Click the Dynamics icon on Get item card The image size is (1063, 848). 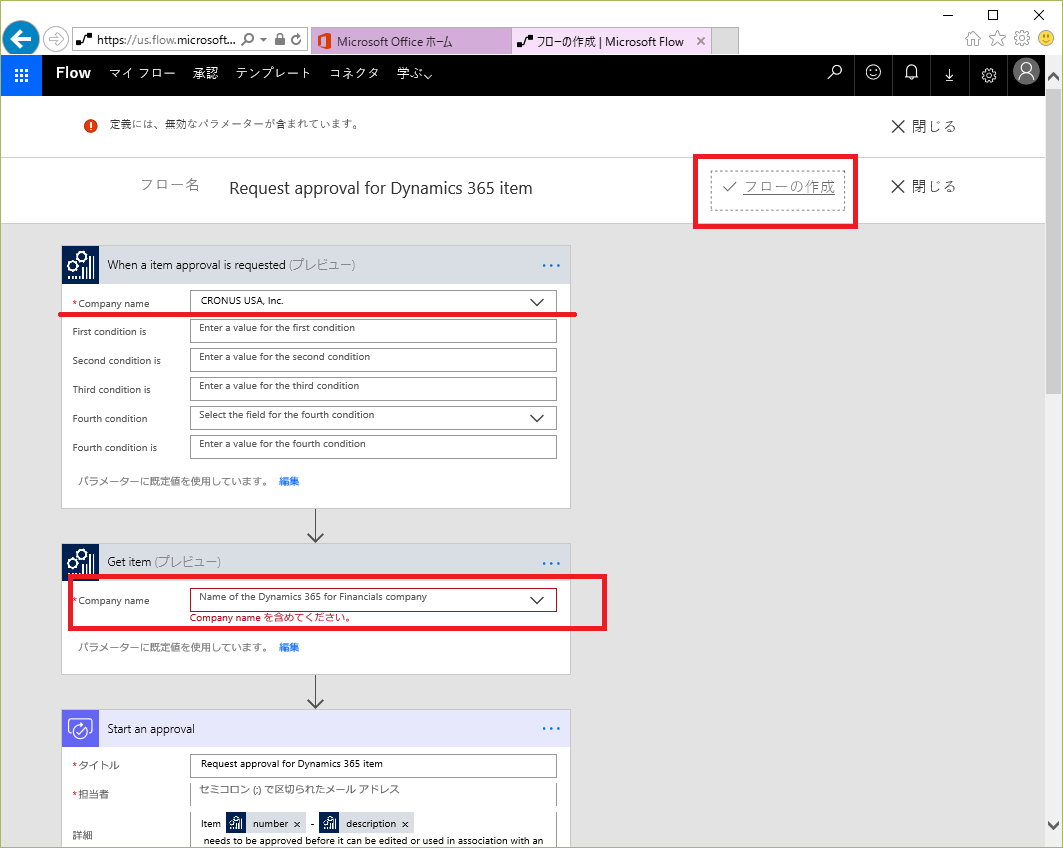pos(81,562)
